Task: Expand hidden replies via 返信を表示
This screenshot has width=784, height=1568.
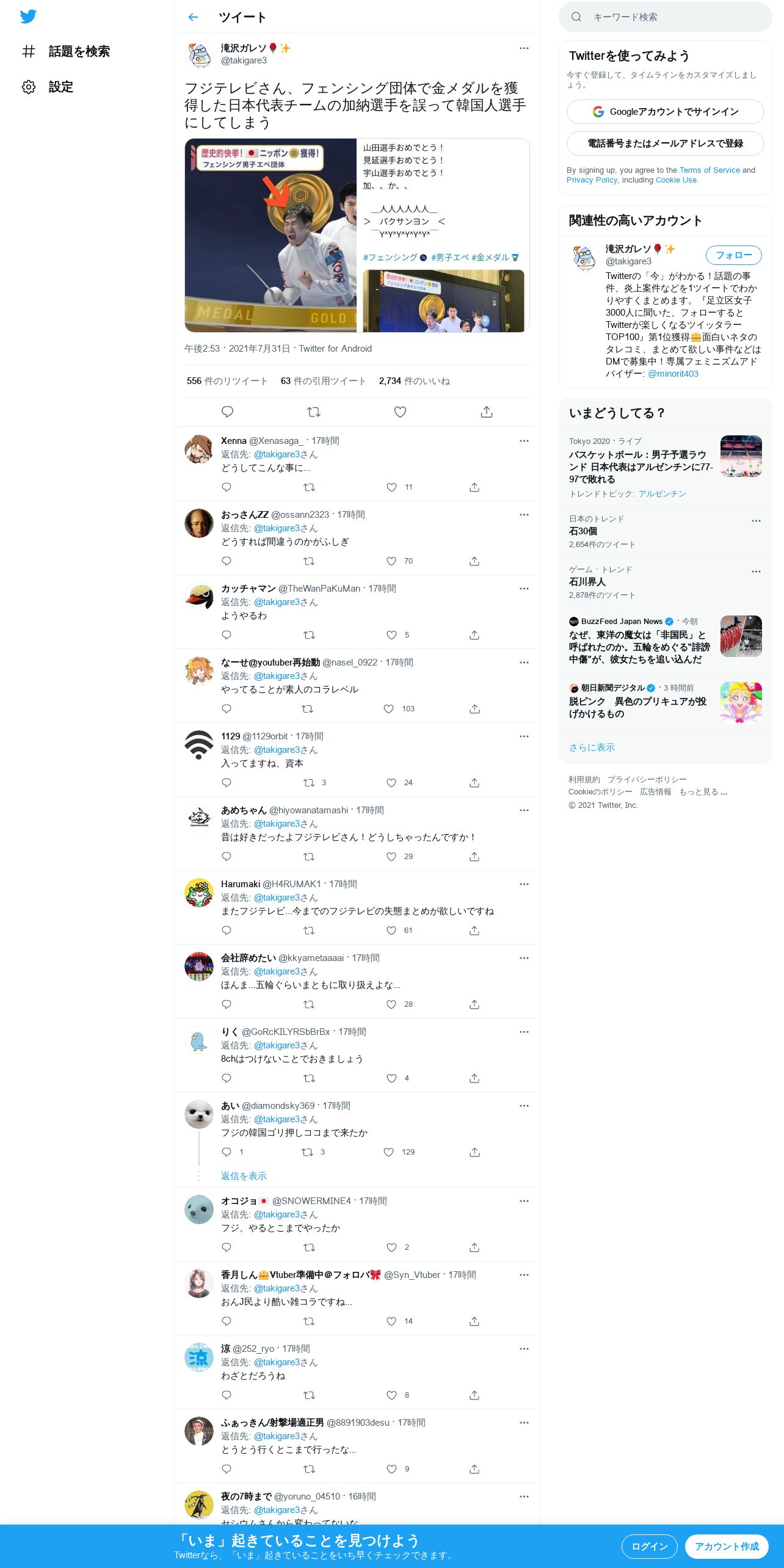Action: coord(244,1176)
